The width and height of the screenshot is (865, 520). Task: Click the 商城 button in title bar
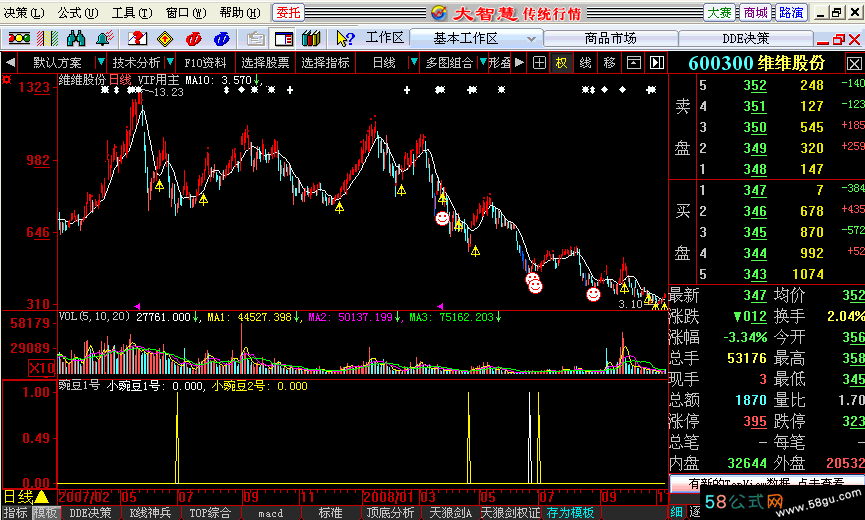pyautogui.click(x=755, y=13)
